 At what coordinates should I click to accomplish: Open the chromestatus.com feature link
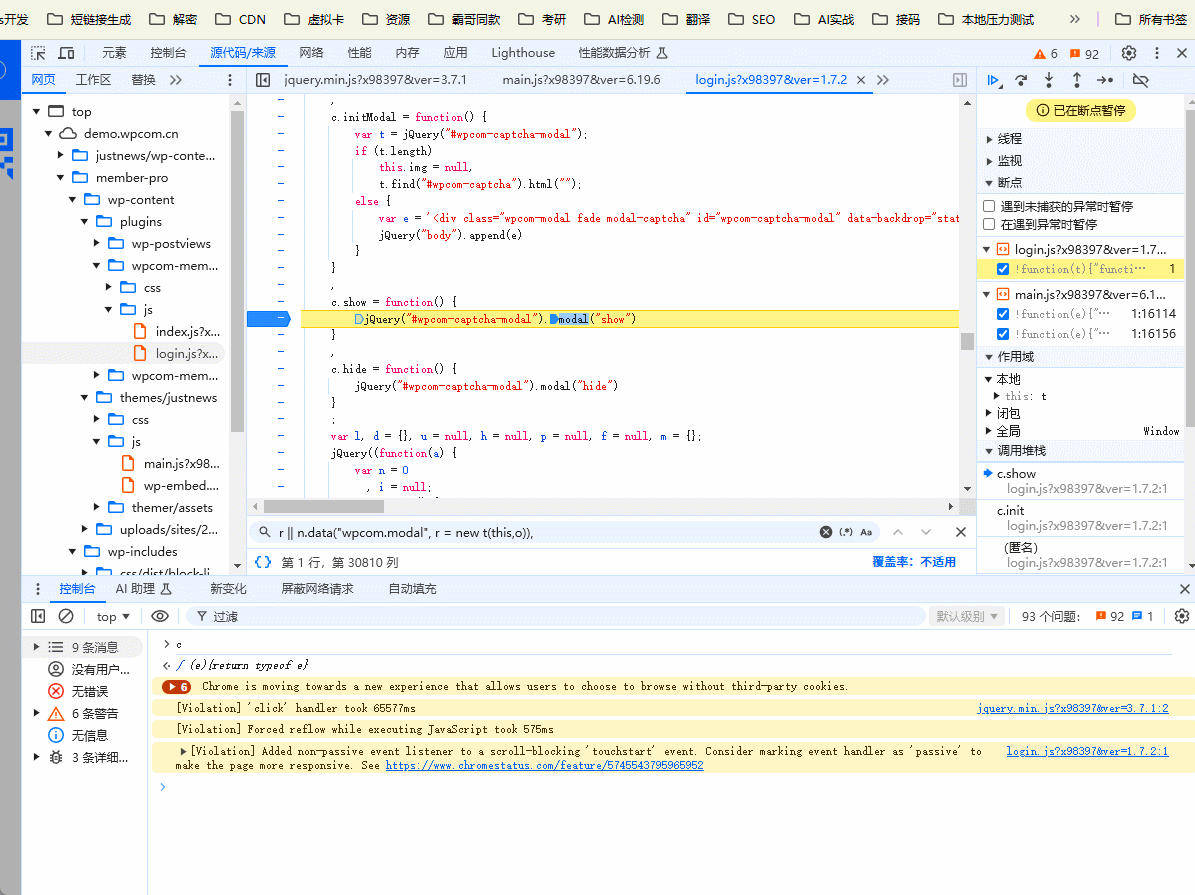point(544,765)
